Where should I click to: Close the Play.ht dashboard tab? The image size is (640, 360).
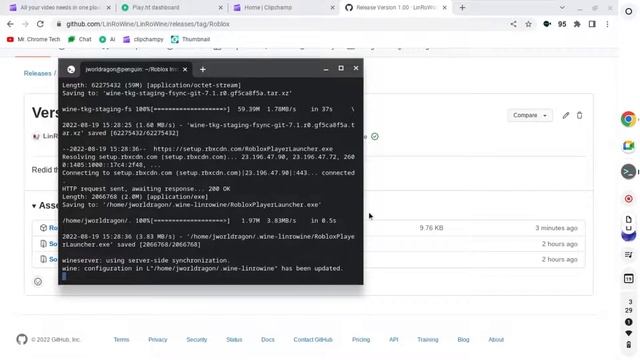pyautogui.click(x=220, y=7)
